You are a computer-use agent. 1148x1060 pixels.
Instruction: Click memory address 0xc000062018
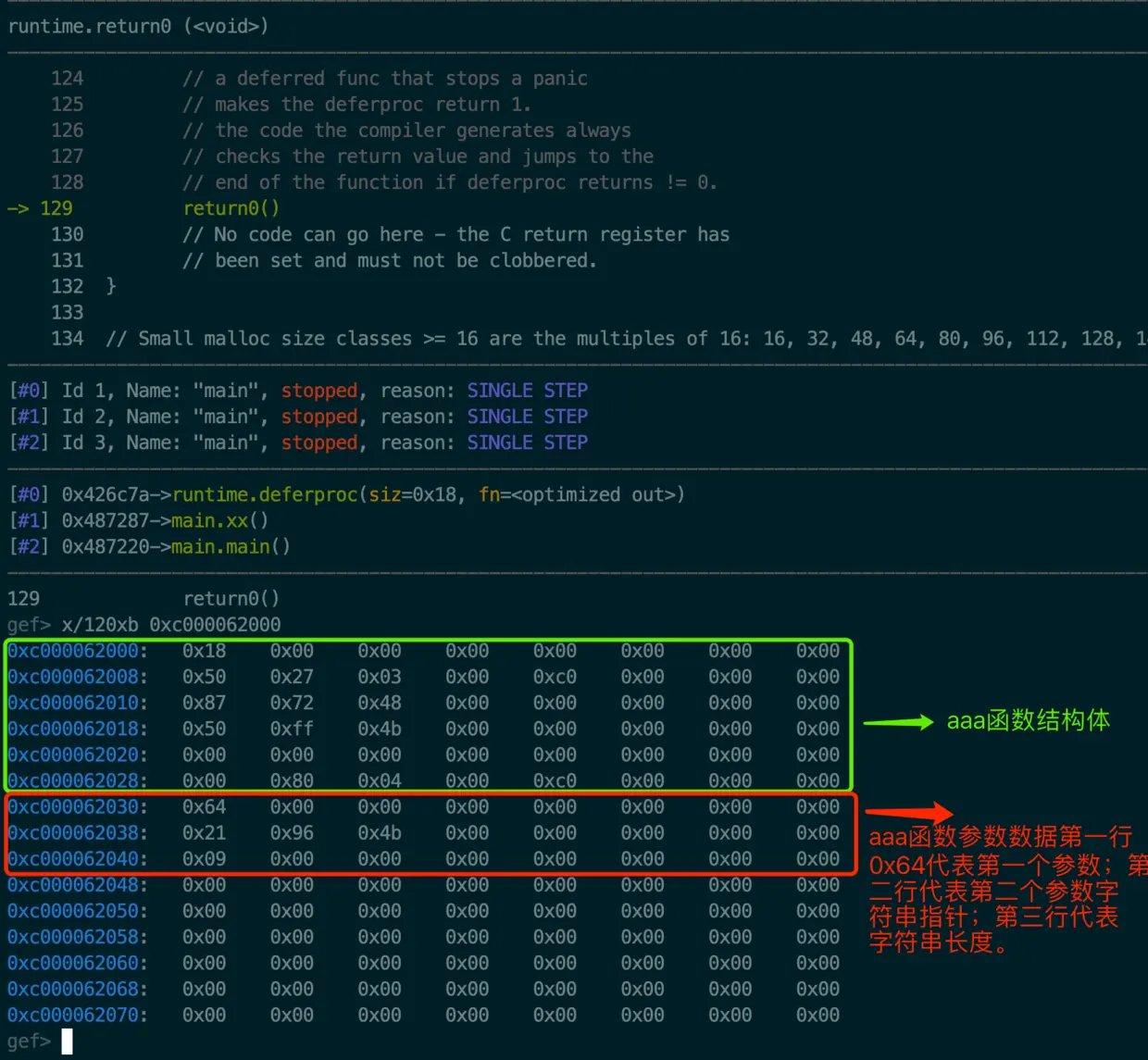(73, 729)
